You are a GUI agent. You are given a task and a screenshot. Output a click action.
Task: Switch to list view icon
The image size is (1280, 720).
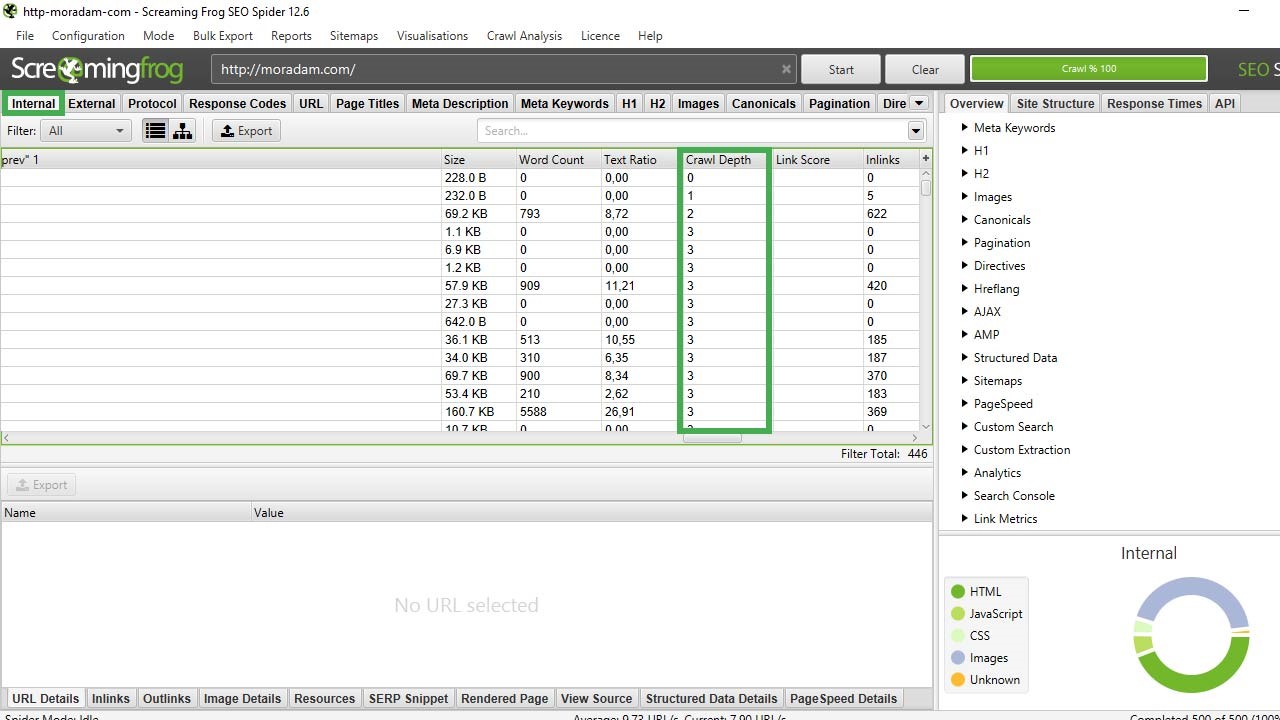point(155,131)
